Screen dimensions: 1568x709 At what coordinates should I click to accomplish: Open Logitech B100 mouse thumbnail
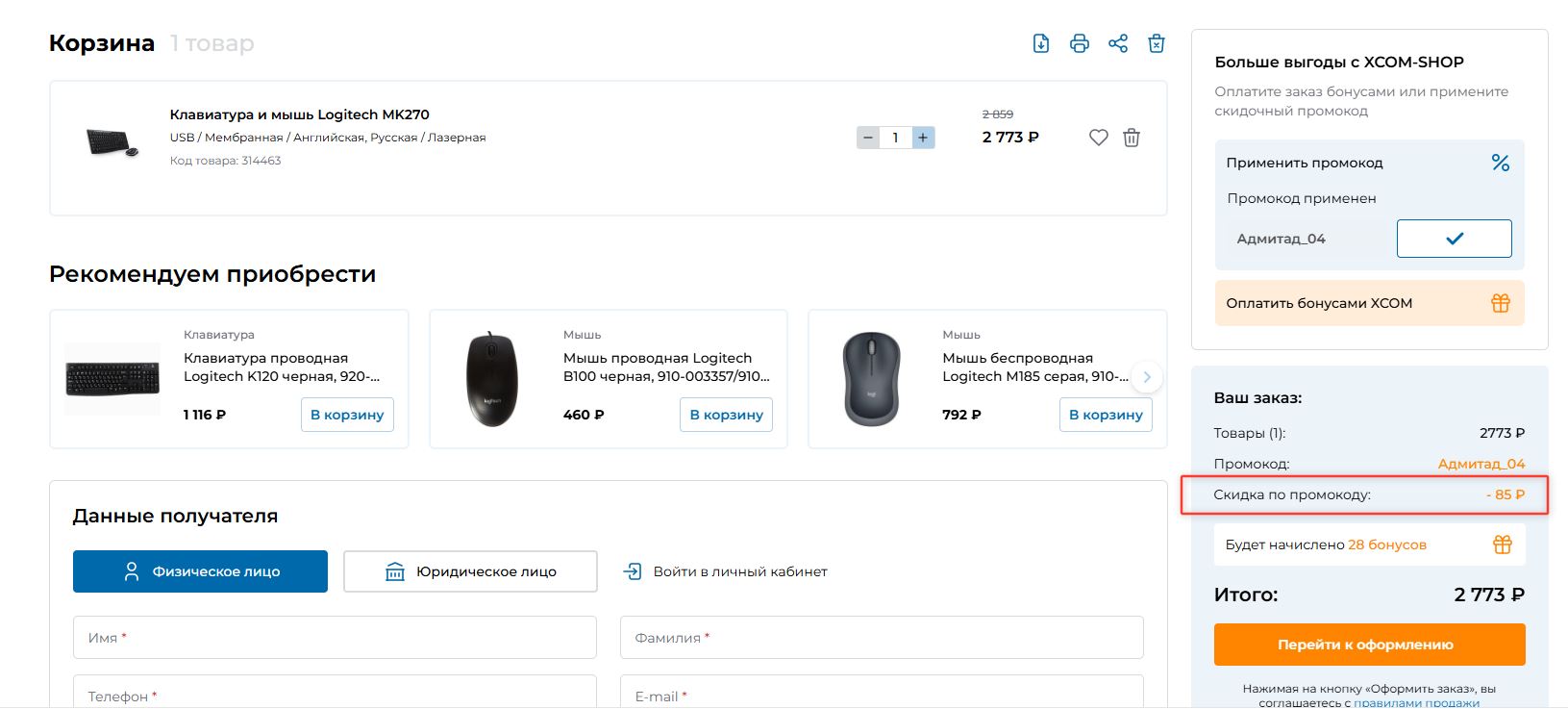[x=491, y=379]
